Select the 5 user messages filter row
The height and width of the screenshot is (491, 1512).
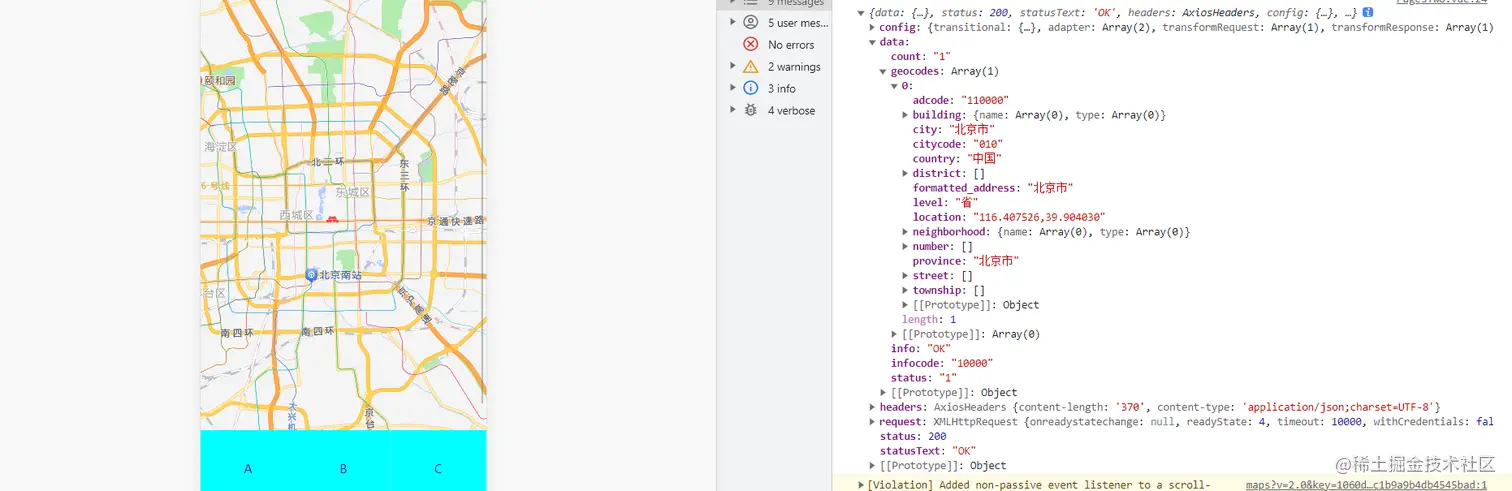click(774, 22)
